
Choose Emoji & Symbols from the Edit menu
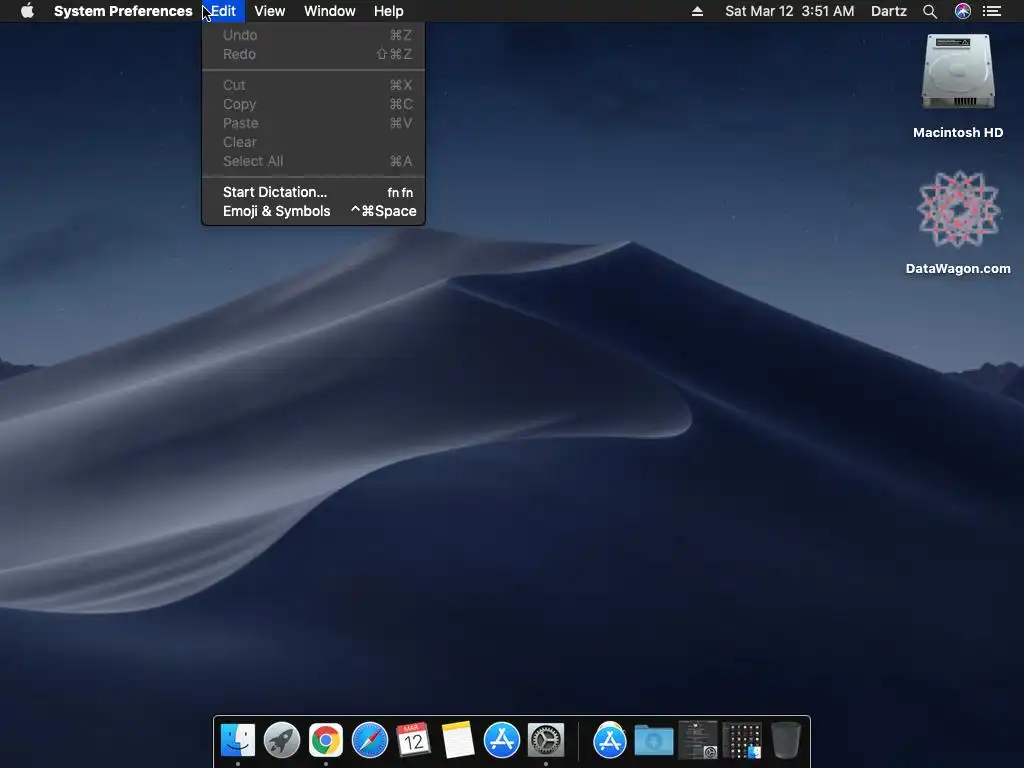click(313, 211)
